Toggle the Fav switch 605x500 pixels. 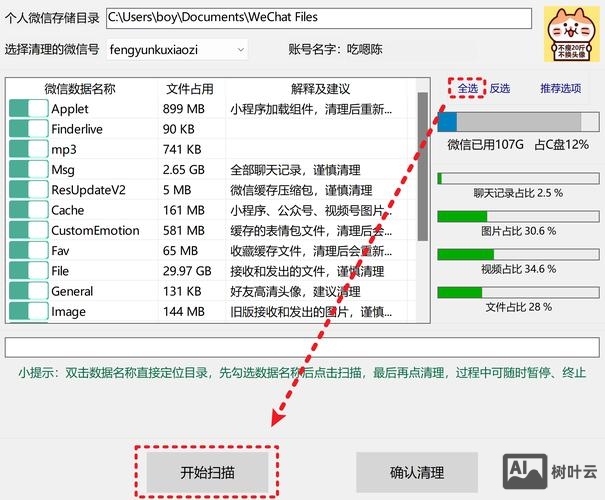click(x=29, y=250)
